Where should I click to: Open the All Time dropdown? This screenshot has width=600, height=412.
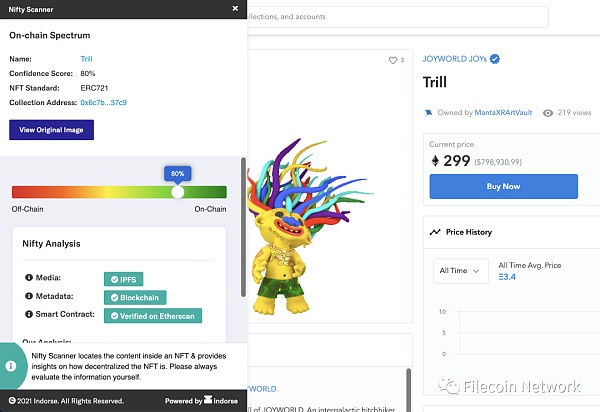coord(461,271)
